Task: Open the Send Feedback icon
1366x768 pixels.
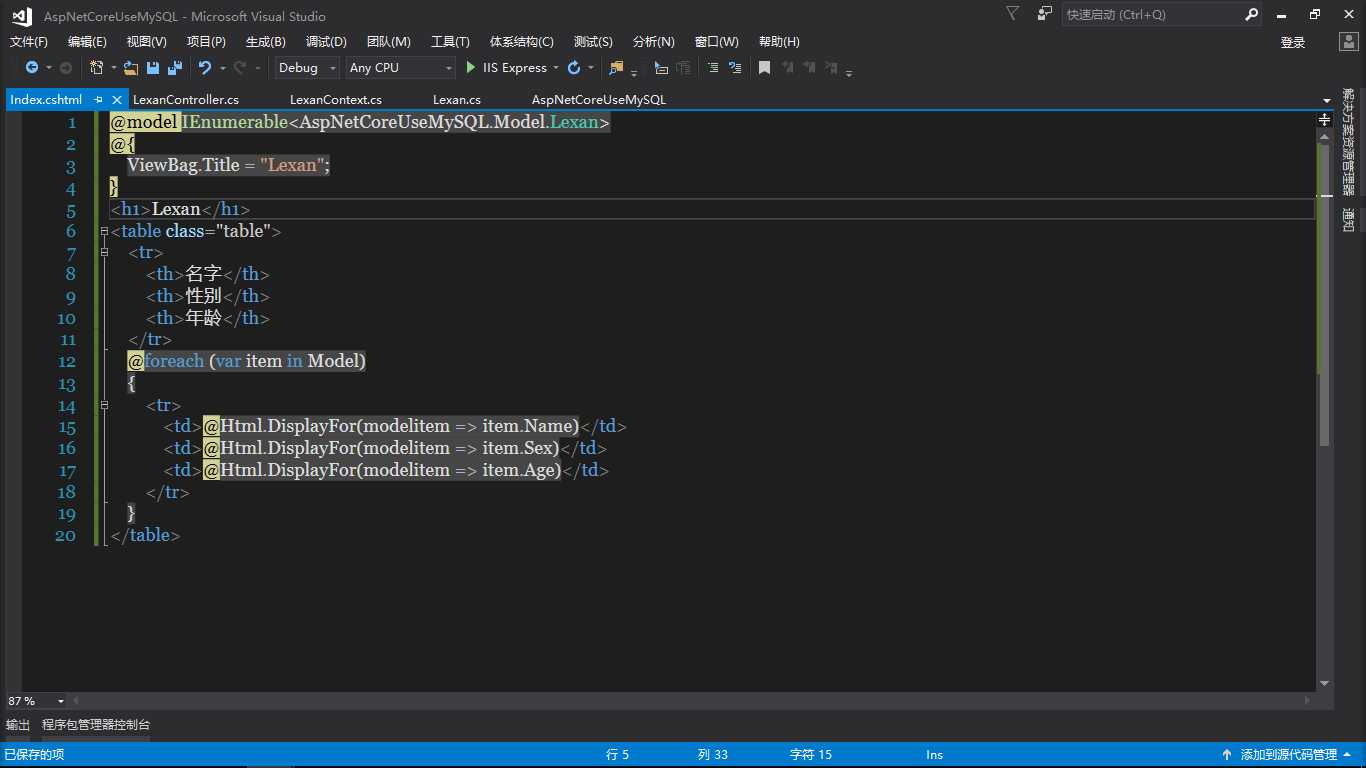Action: 1045,14
